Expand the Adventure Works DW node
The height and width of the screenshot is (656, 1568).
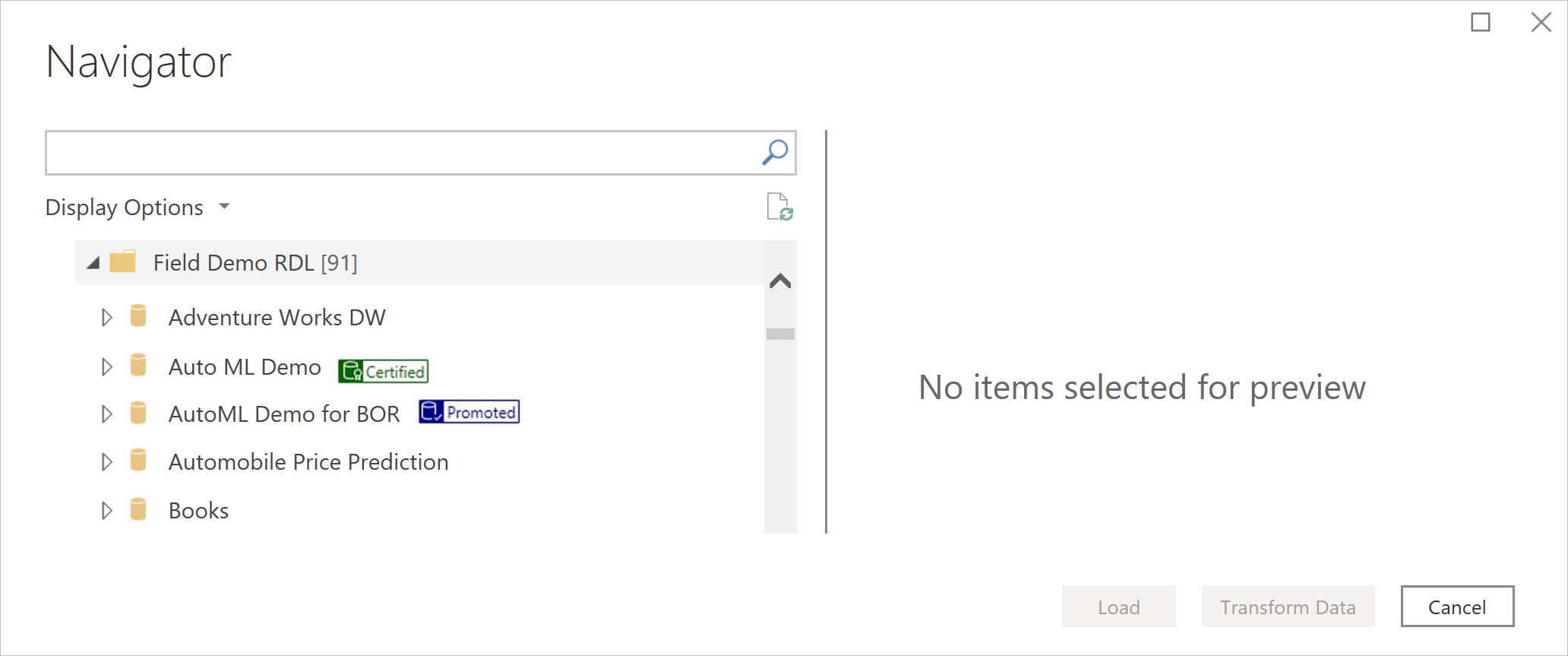click(107, 317)
